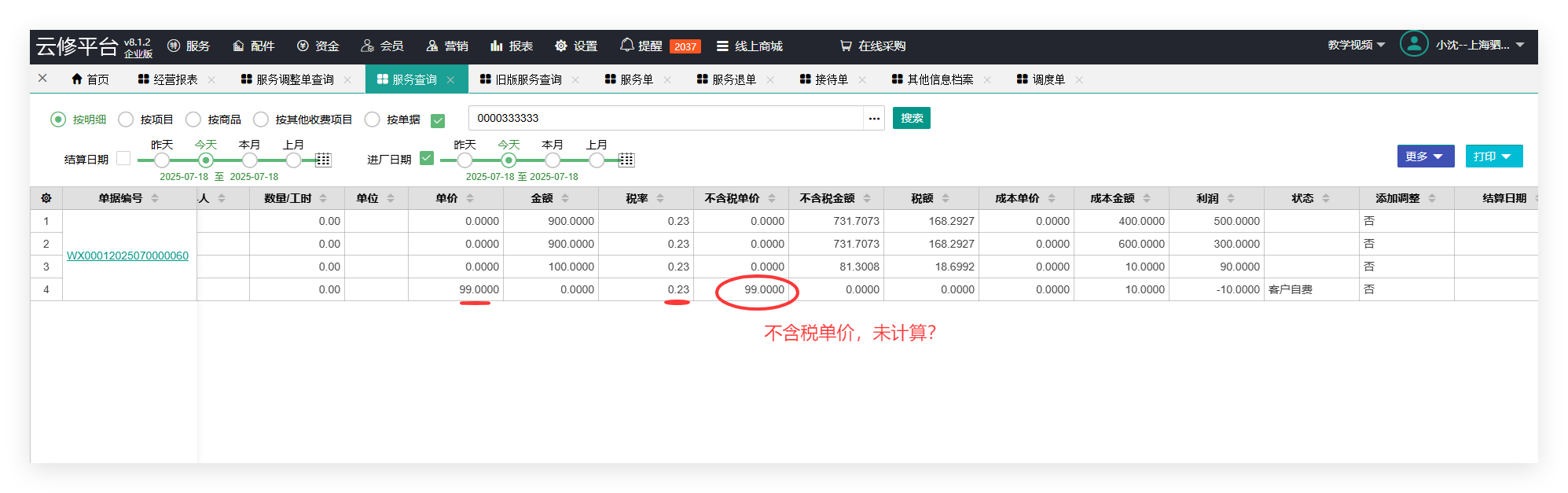This screenshot has height=493, width=1568.
Task: Open the settings gear in top menu
Action: (560, 46)
